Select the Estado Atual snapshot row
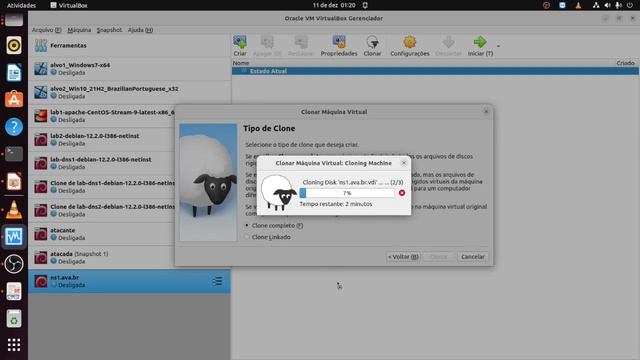This screenshot has width=640, height=360. (x=435, y=71)
